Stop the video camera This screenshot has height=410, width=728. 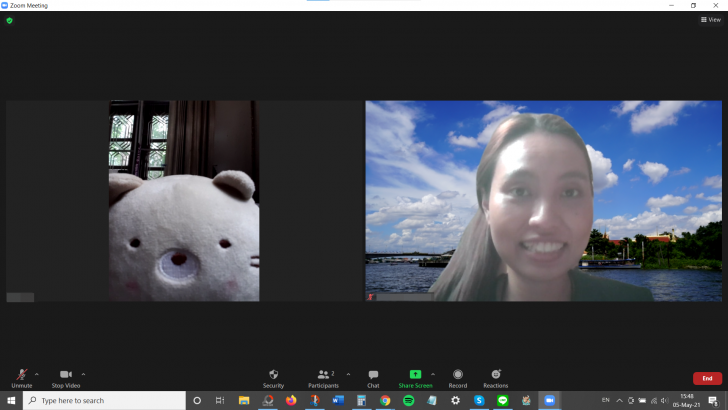pos(66,378)
